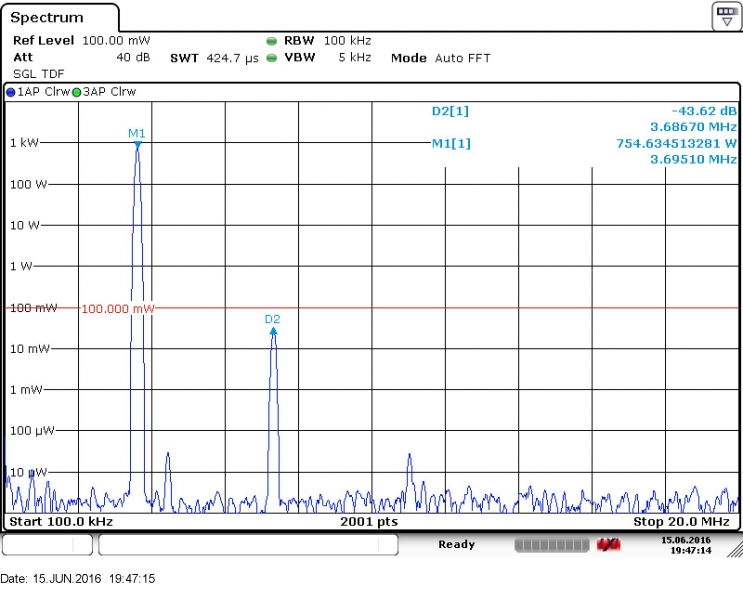Click the wide empty status message field
This screenshot has width=743, height=600.
(248, 545)
